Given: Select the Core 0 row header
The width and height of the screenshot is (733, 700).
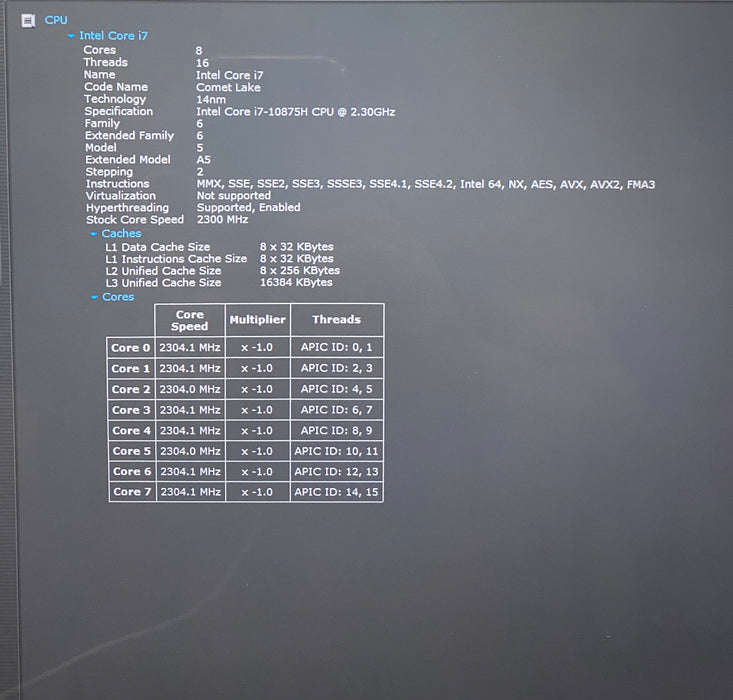Looking at the screenshot, I should click(x=130, y=347).
